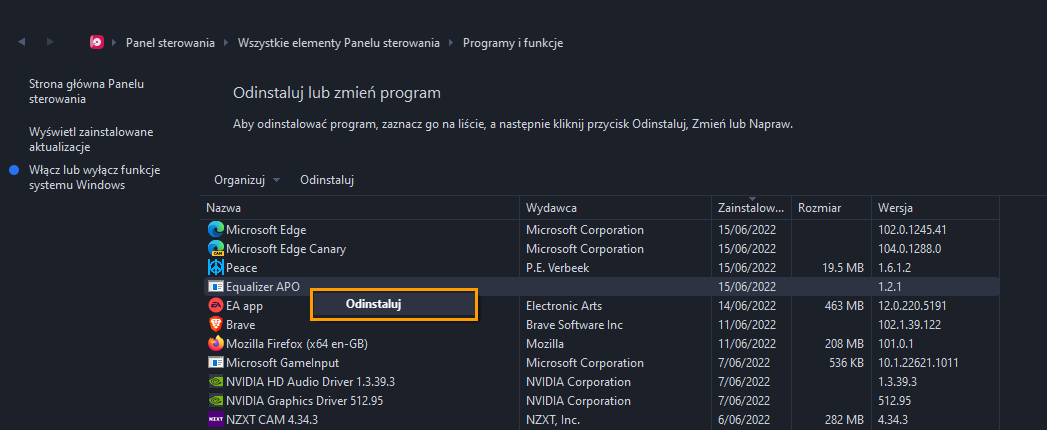This screenshot has width=1047, height=430.
Task: Click publisher NZXT, Inc.
Action: [x=552, y=420]
